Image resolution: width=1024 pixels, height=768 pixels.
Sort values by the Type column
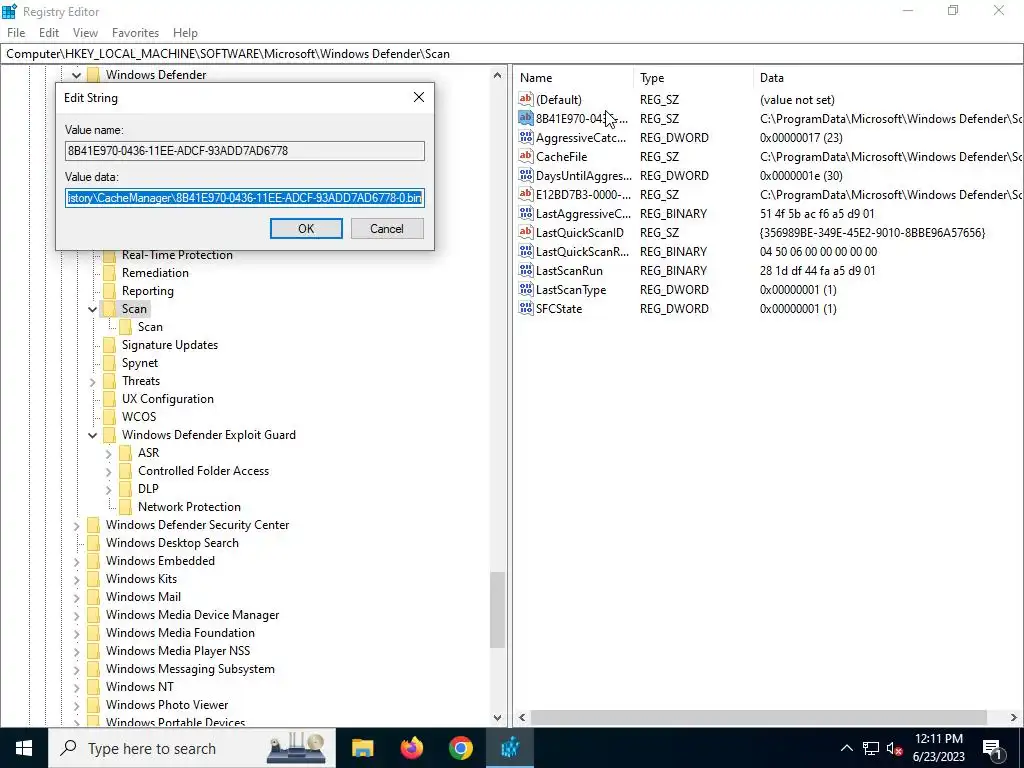[692, 78]
